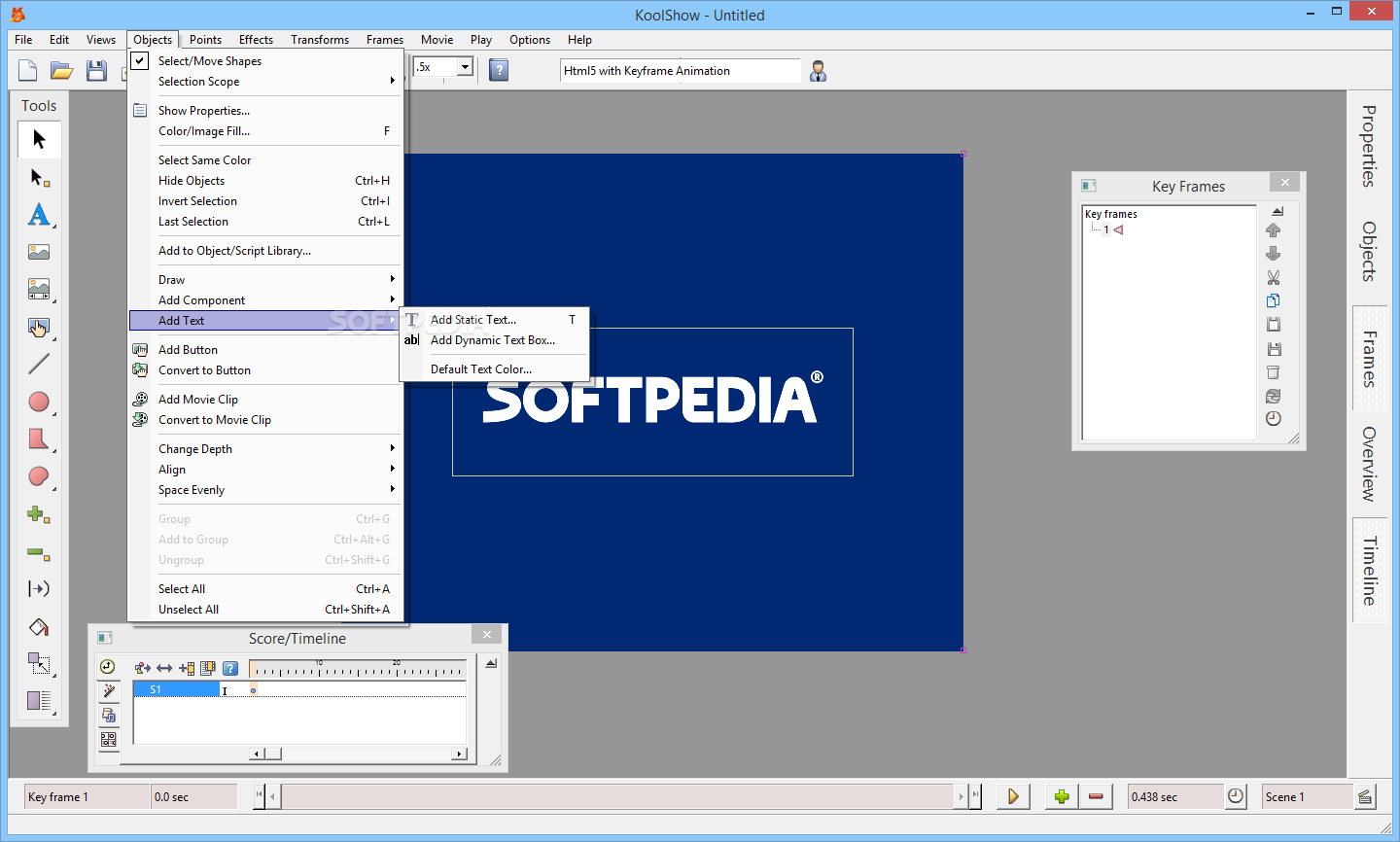
Task: Open the .5x zoom dropdown
Action: click(465, 67)
